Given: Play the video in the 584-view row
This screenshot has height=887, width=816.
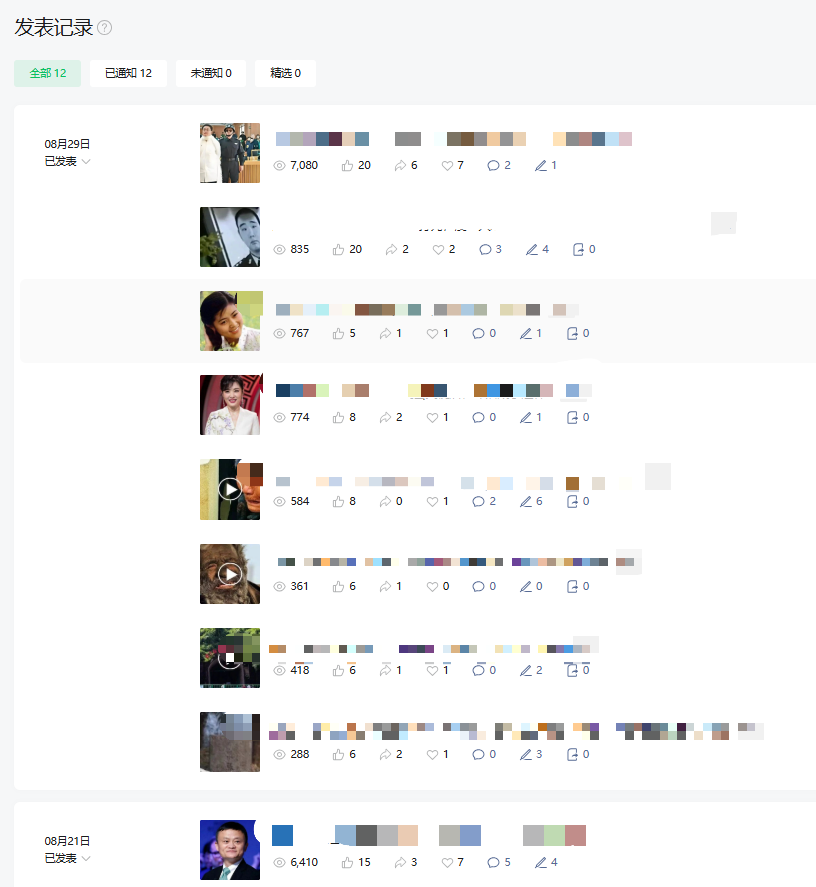Looking at the screenshot, I should 230,489.
